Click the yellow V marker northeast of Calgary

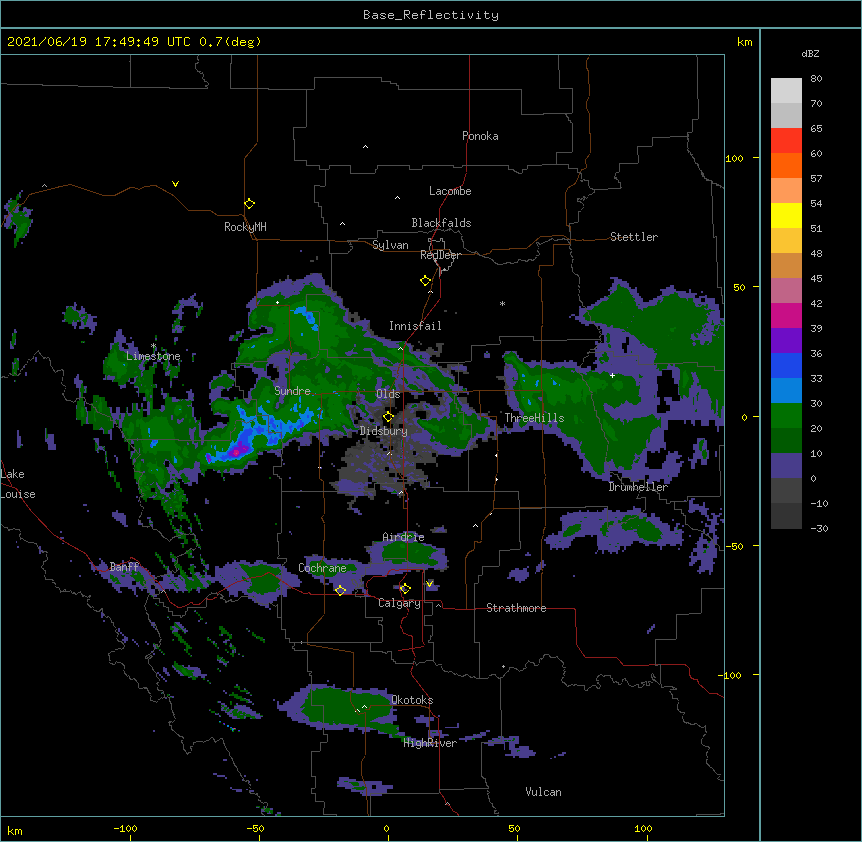pos(429,584)
